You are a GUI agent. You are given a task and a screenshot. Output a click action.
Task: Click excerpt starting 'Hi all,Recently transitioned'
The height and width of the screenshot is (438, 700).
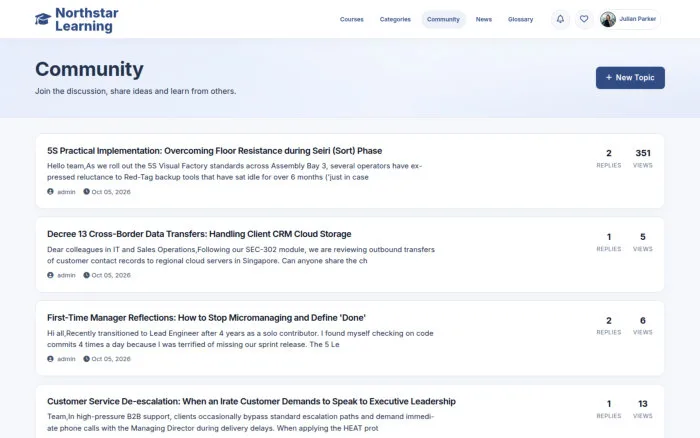[240, 339]
